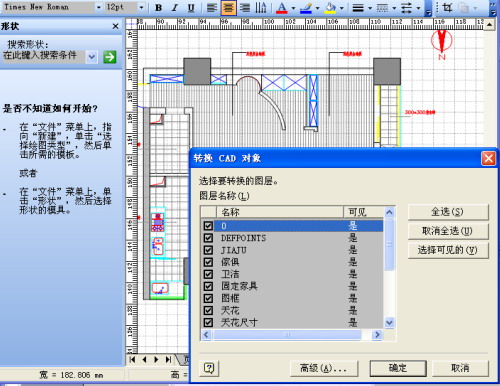Click the text direction icon
Screen dimensions: 500x386
(261, 8)
